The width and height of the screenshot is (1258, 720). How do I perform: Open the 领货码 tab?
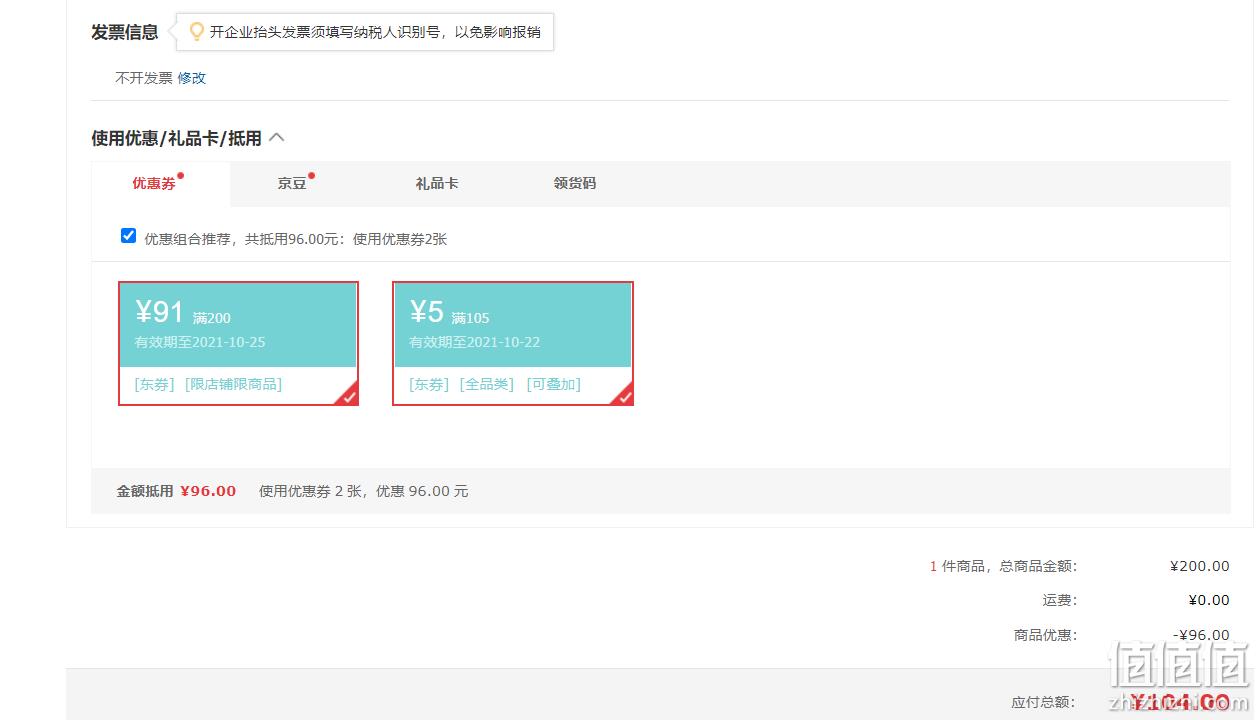575,183
